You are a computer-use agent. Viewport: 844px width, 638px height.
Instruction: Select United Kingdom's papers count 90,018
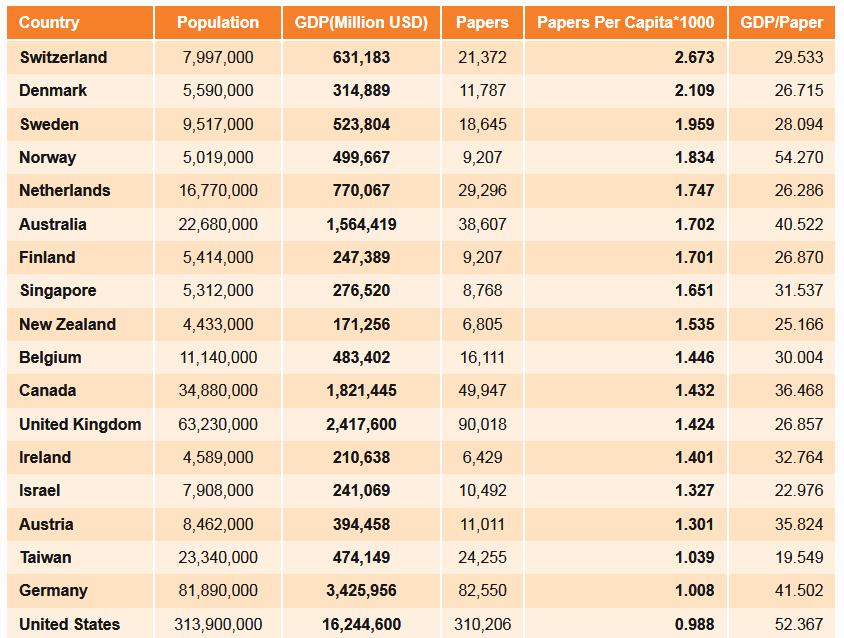pos(482,424)
